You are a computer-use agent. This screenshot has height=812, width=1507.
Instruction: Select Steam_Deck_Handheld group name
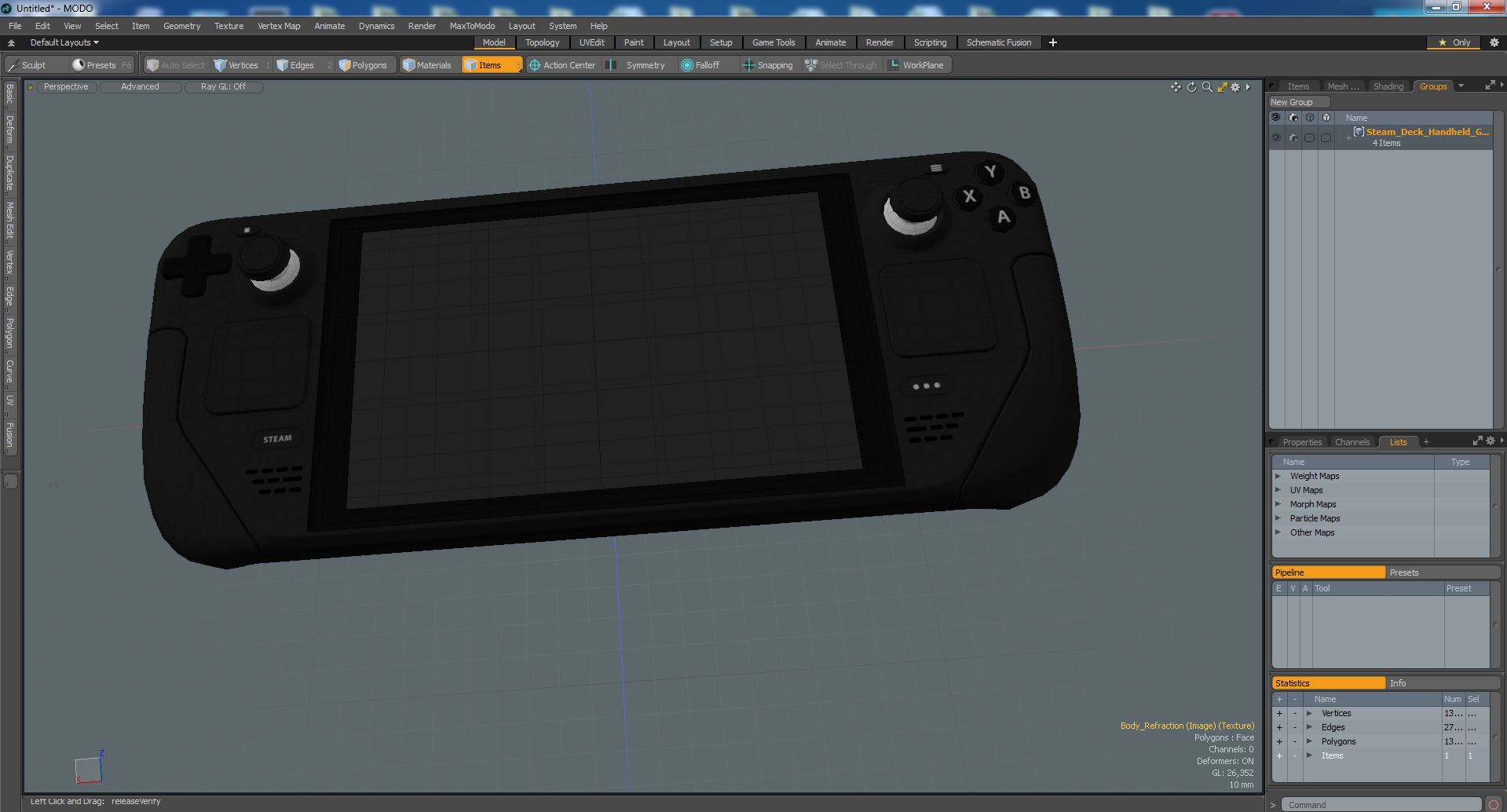1427,132
